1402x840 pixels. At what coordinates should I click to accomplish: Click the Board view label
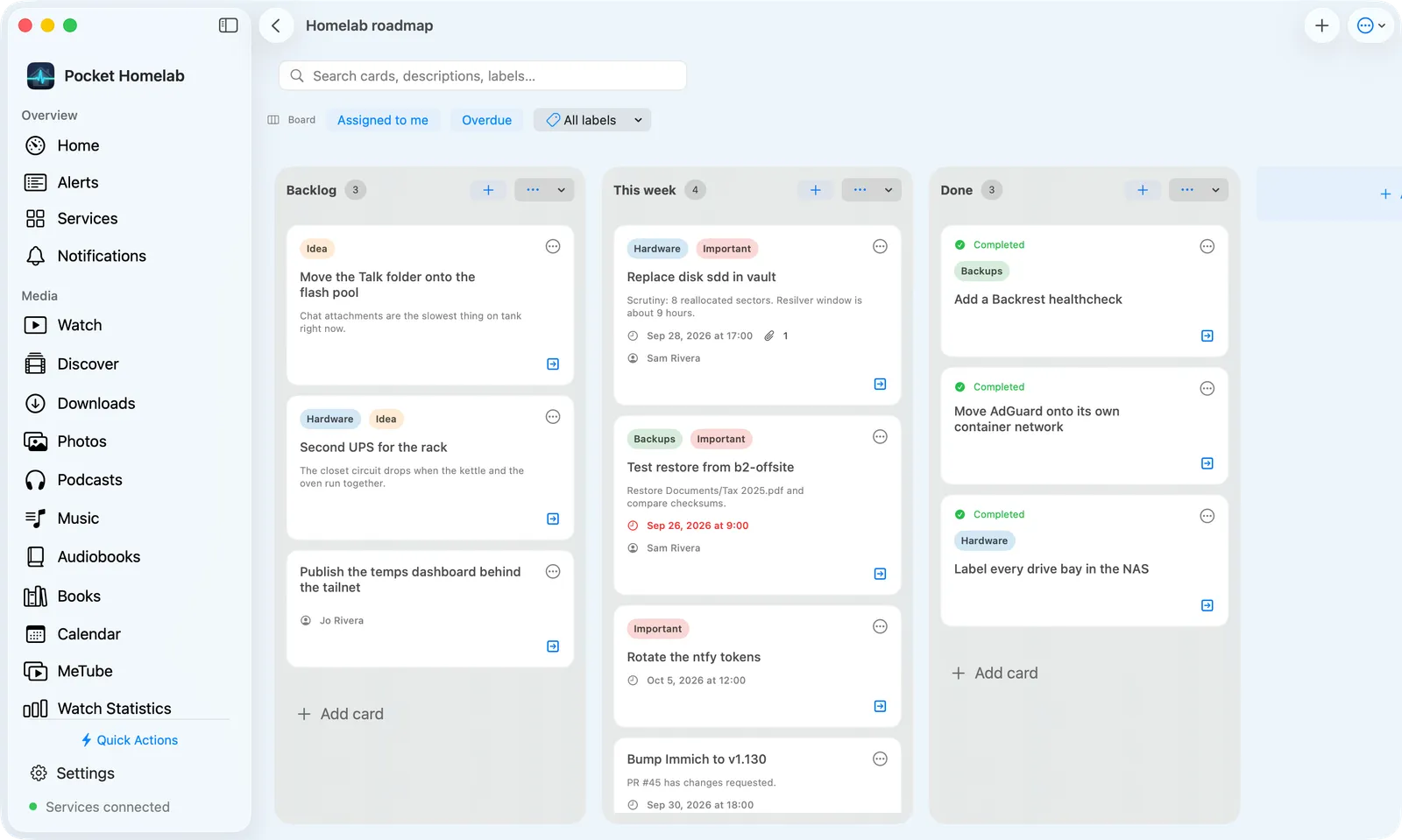[x=292, y=120]
